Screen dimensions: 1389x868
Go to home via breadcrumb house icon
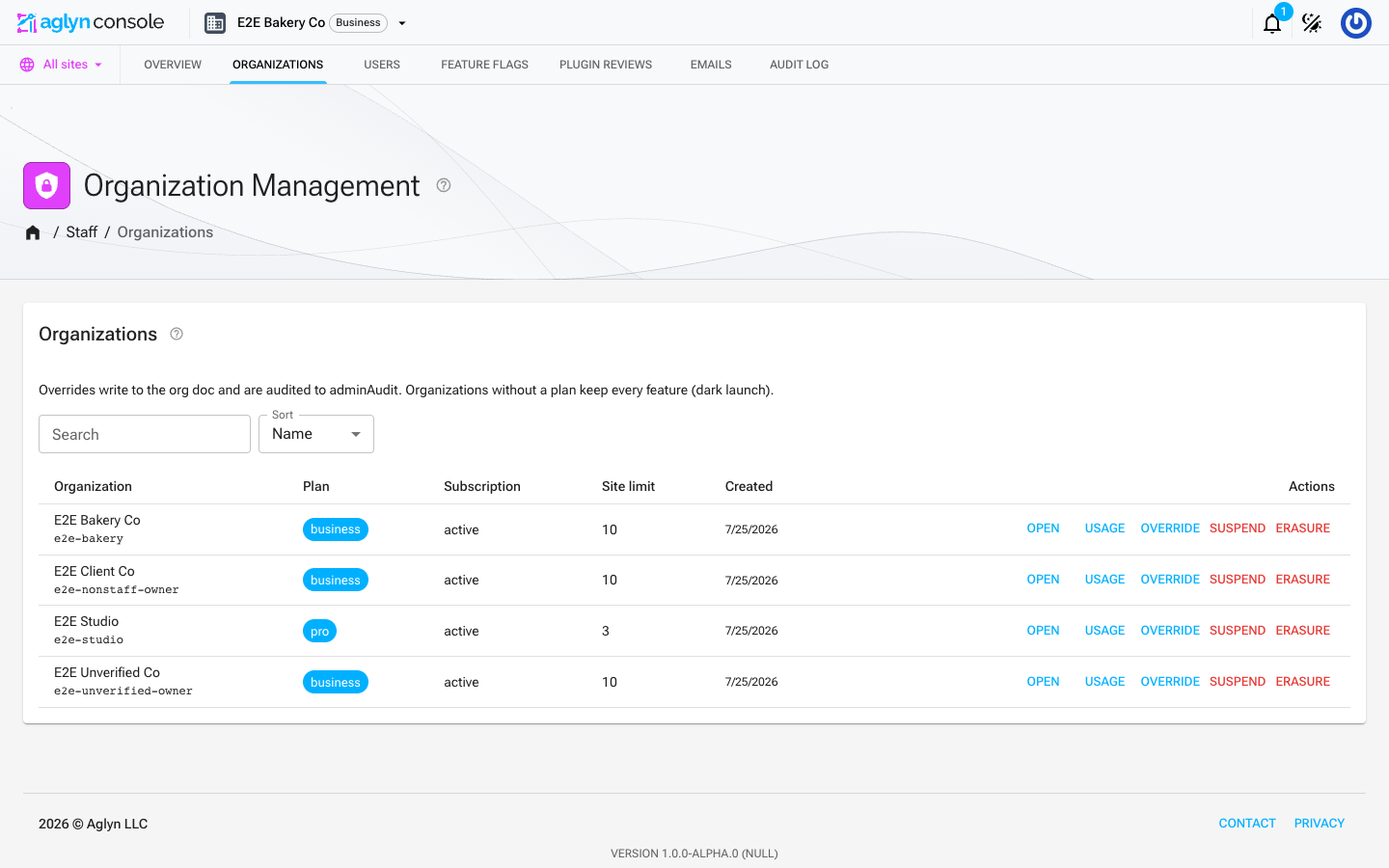pos(33,232)
